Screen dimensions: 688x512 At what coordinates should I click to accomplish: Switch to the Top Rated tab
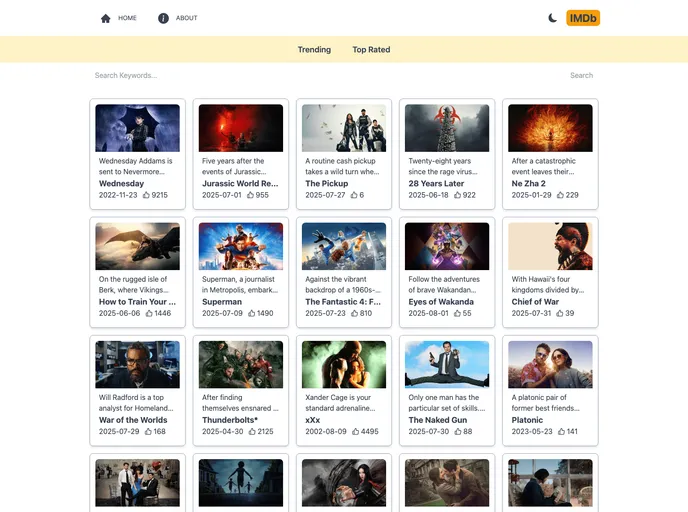[x=371, y=50]
